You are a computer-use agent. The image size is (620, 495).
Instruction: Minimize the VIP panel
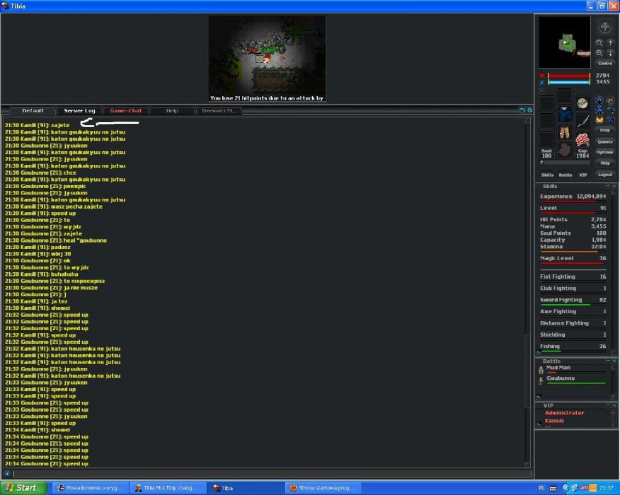pyautogui.click(x=608, y=405)
